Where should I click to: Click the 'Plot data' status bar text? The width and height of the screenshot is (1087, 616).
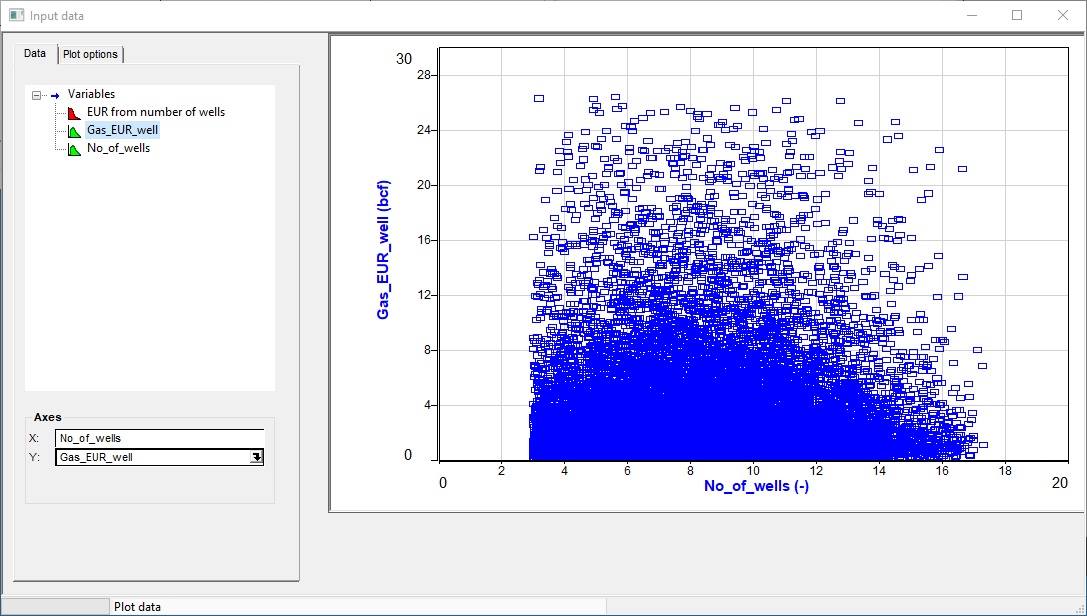(x=137, y=607)
